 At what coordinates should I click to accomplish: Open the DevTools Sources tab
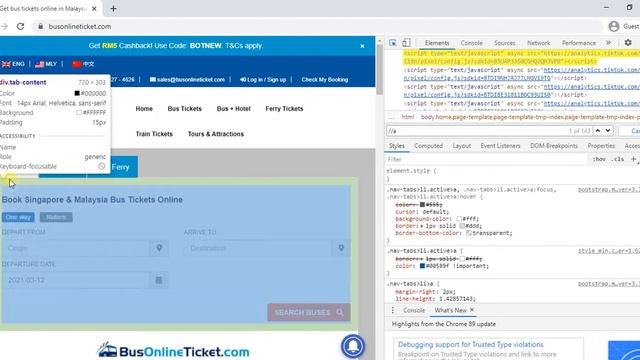click(x=504, y=43)
